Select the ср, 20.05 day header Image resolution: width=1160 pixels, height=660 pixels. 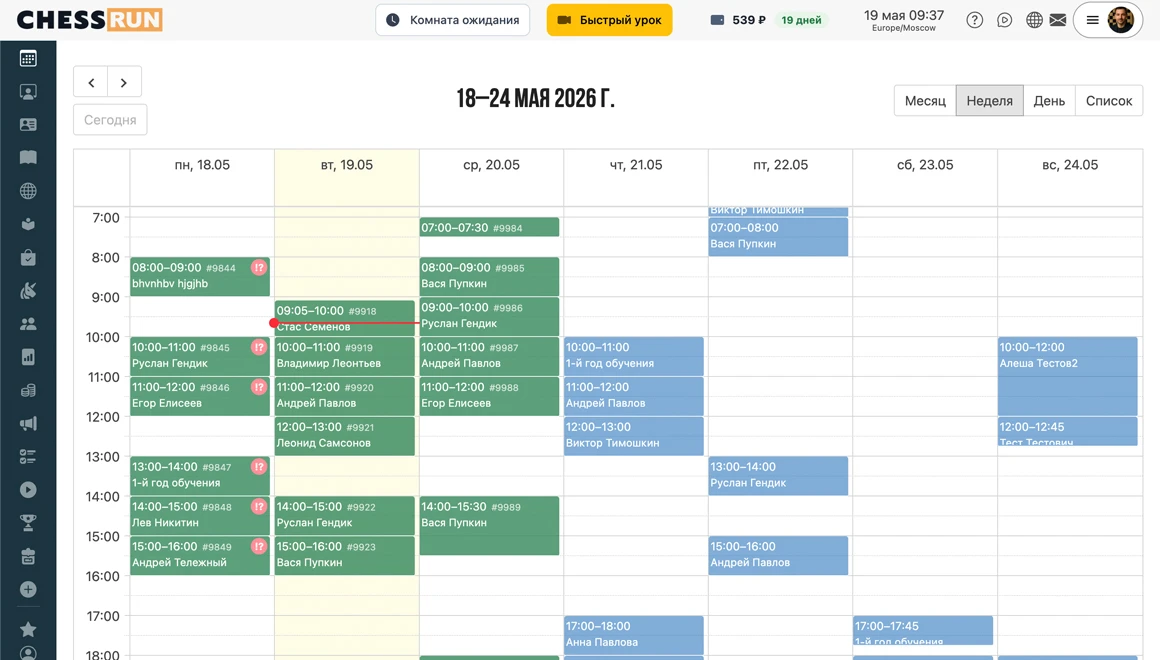coord(491,165)
